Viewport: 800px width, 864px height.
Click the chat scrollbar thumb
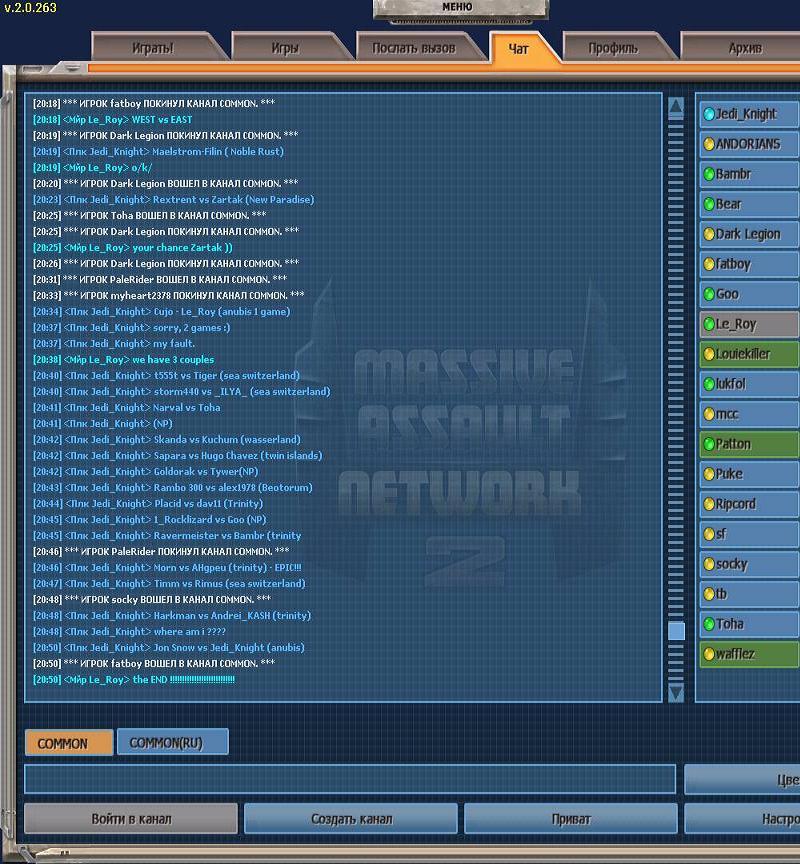(x=676, y=630)
